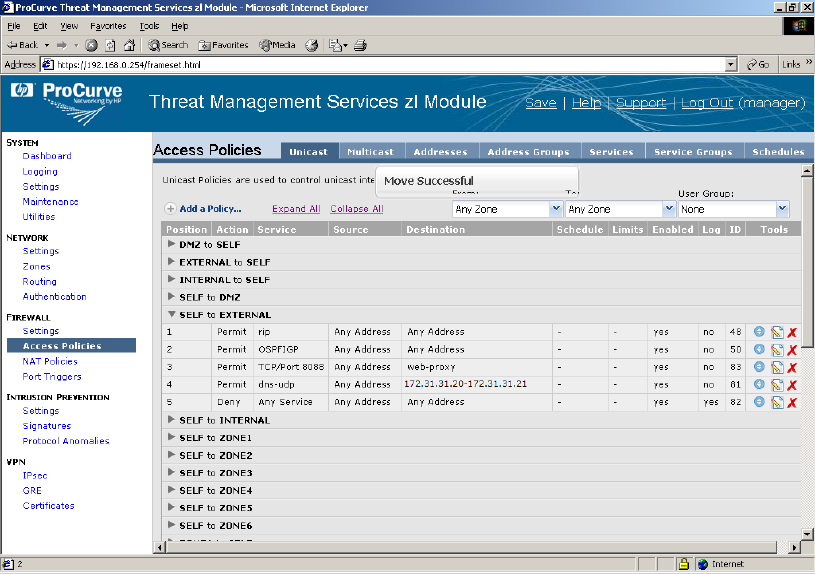Expand the SELF to ZONE1 group

[171, 437]
